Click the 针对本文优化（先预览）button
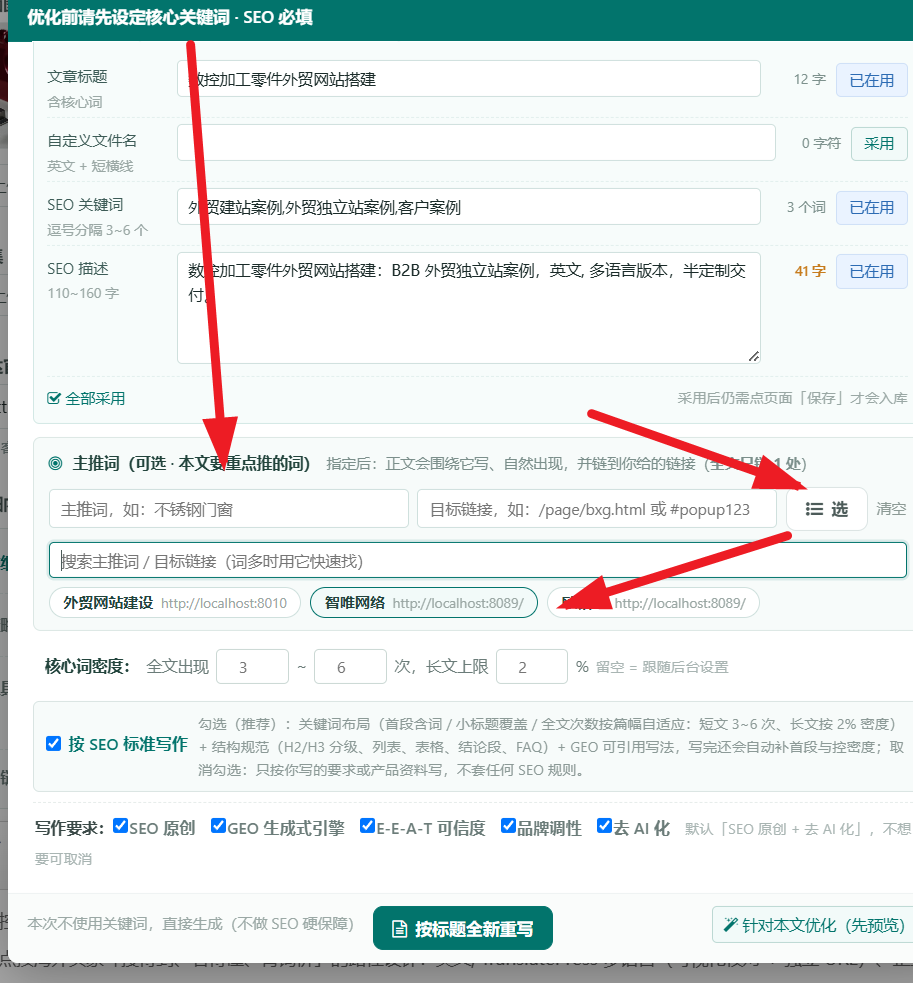 813,925
